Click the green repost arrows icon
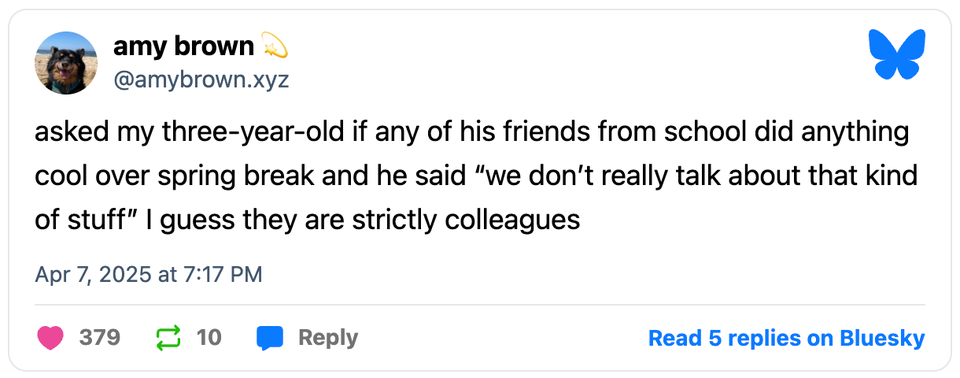Viewport: 960px width, 378px height. [x=169, y=338]
